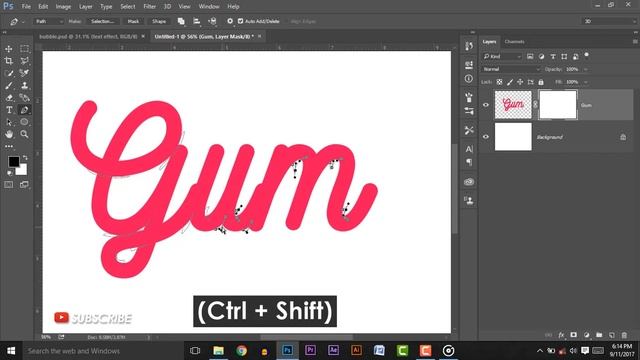Image resolution: width=640 pixels, height=360 pixels.
Task: Turn layer filtering on or off
Action: tap(587, 55)
